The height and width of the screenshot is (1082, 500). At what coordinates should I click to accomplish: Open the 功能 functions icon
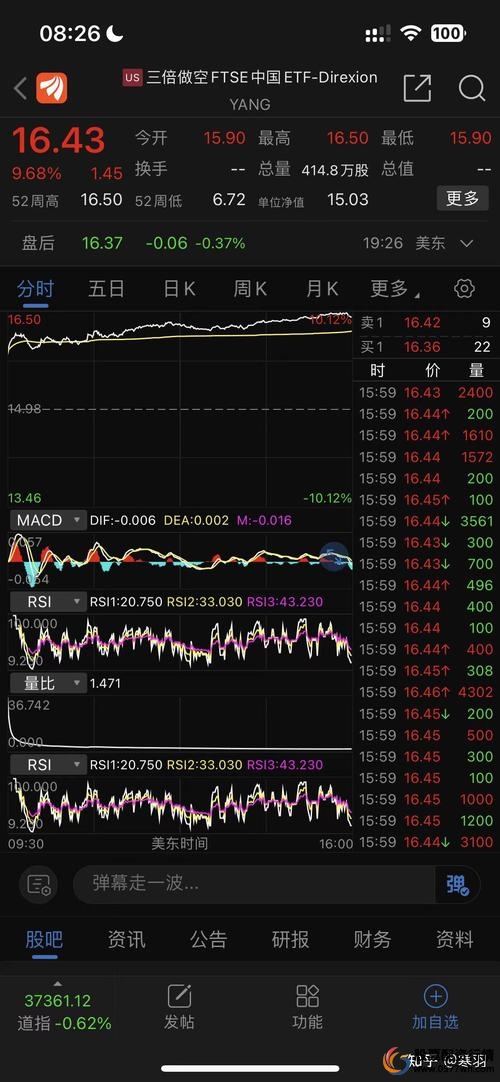tap(308, 1007)
